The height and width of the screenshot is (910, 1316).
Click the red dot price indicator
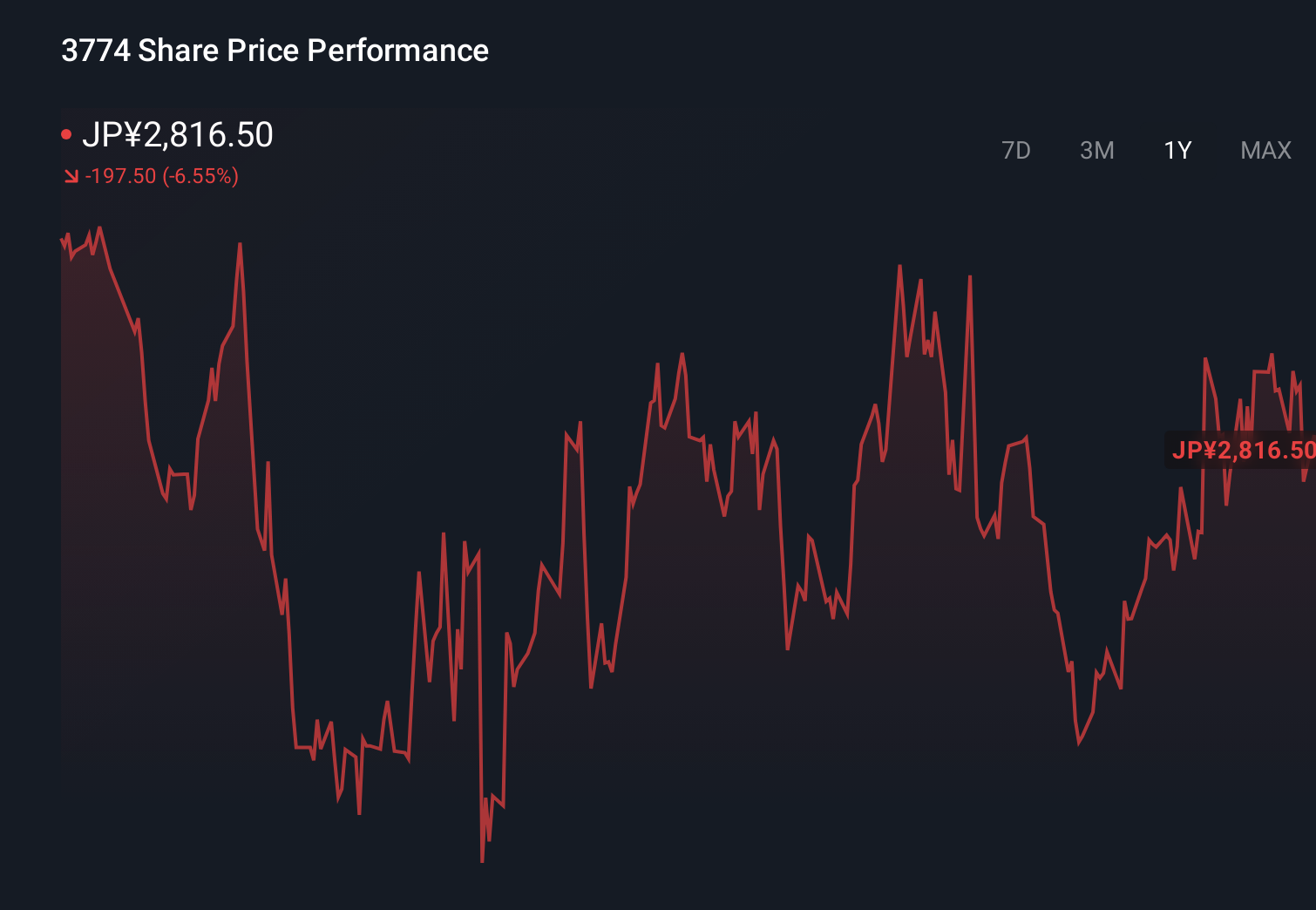tap(66, 133)
